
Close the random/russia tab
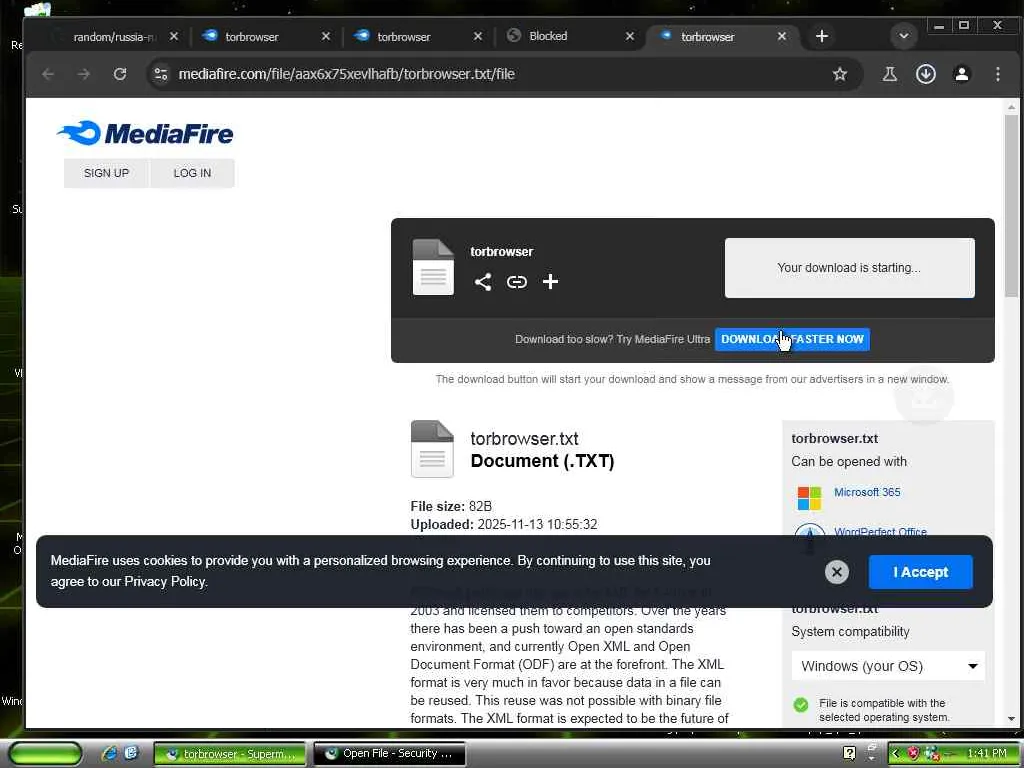coord(174,37)
